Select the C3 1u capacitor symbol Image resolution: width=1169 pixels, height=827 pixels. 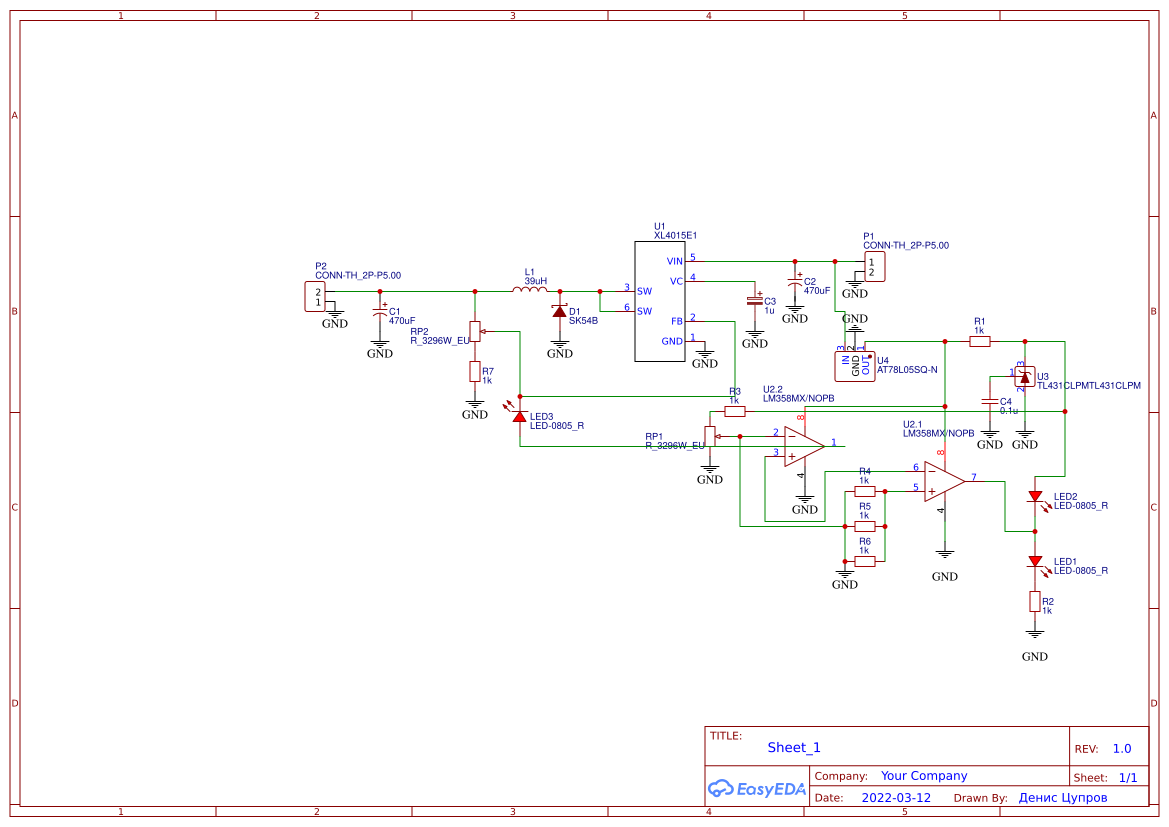click(x=755, y=301)
